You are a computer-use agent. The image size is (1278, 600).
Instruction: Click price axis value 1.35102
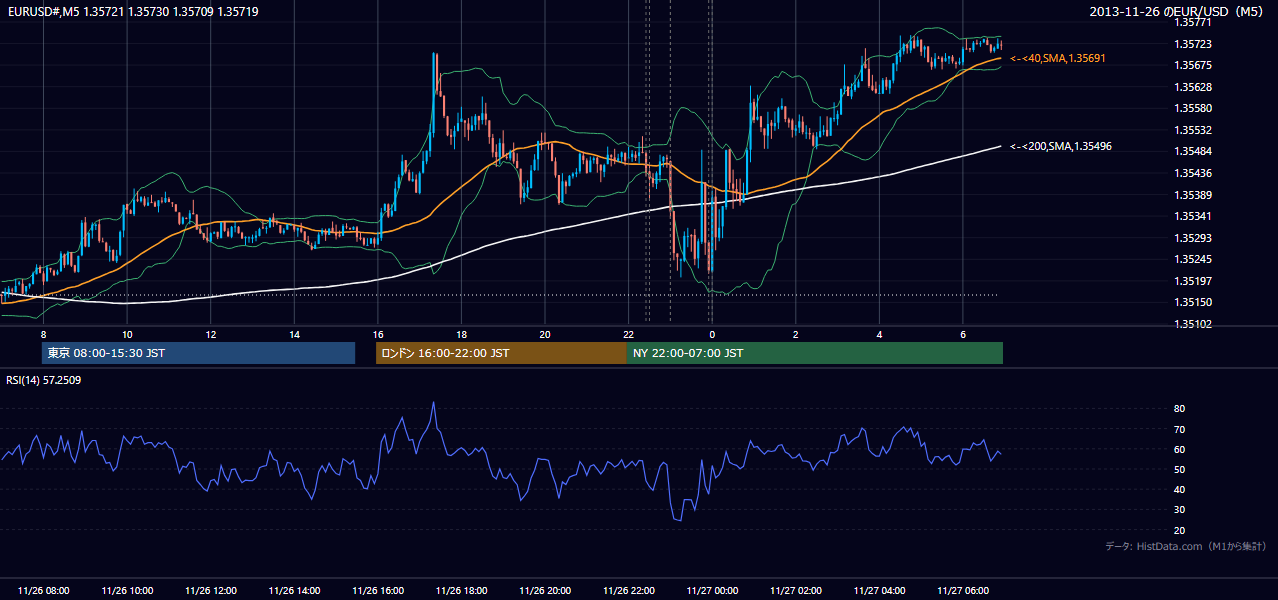pos(1191,324)
